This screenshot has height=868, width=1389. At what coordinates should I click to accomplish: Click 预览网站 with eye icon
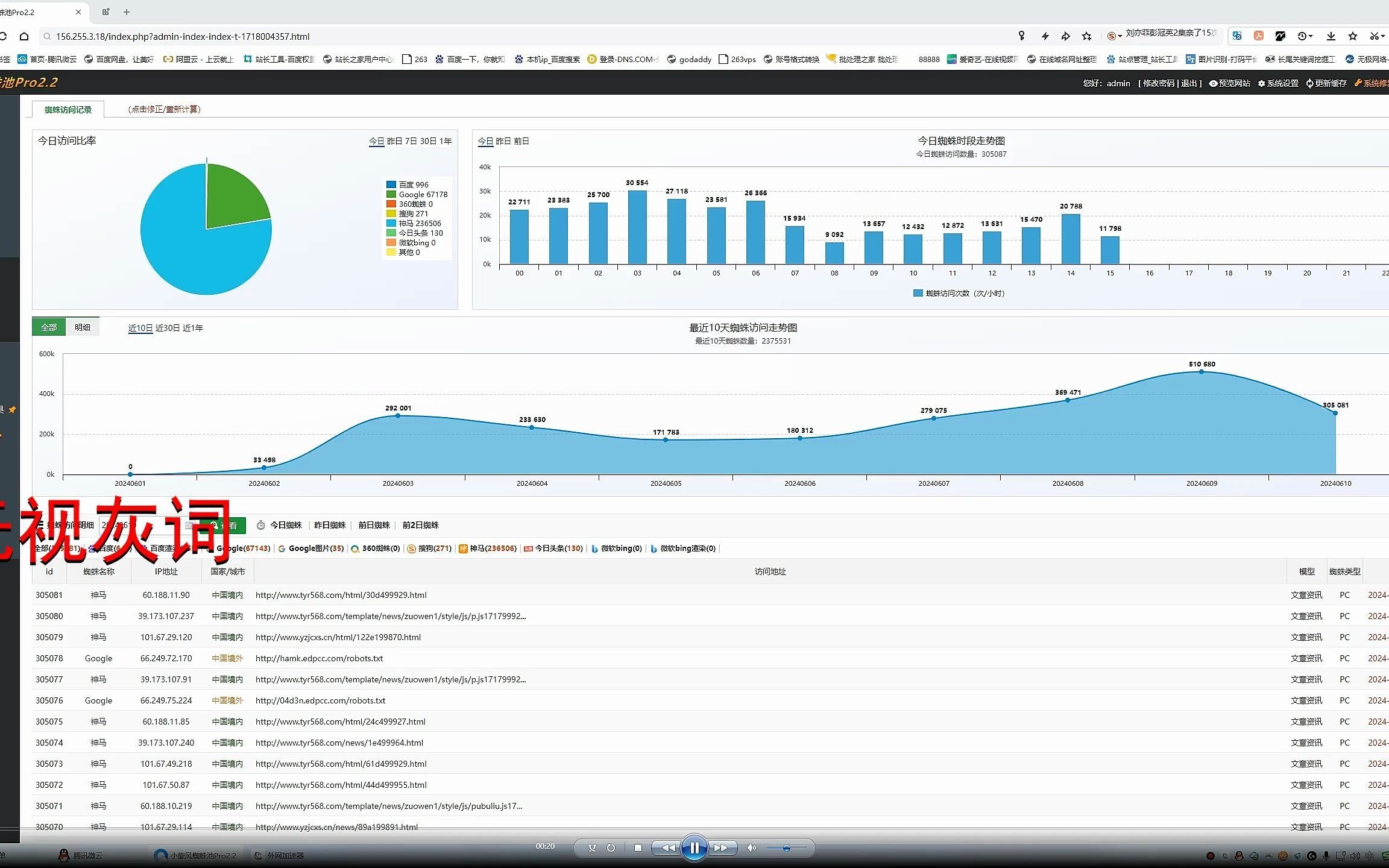tap(1229, 83)
